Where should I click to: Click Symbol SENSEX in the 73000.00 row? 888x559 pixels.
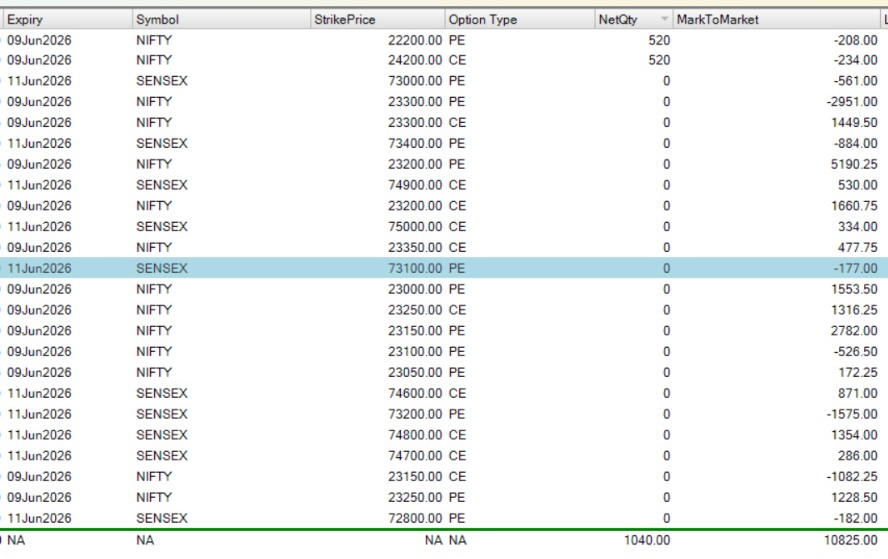(x=161, y=81)
